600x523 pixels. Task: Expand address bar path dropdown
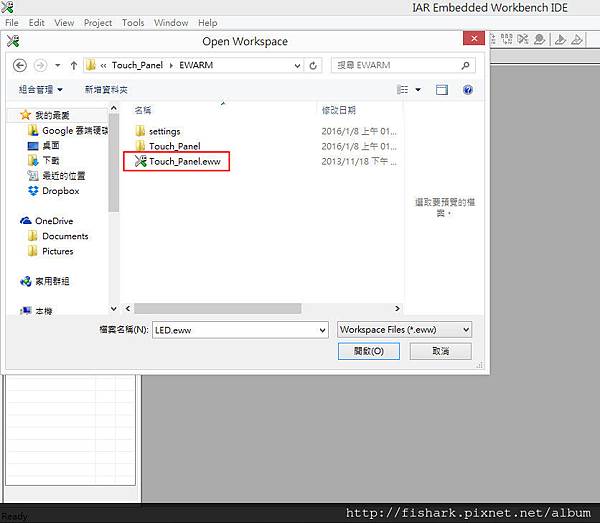tap(297, 65)
